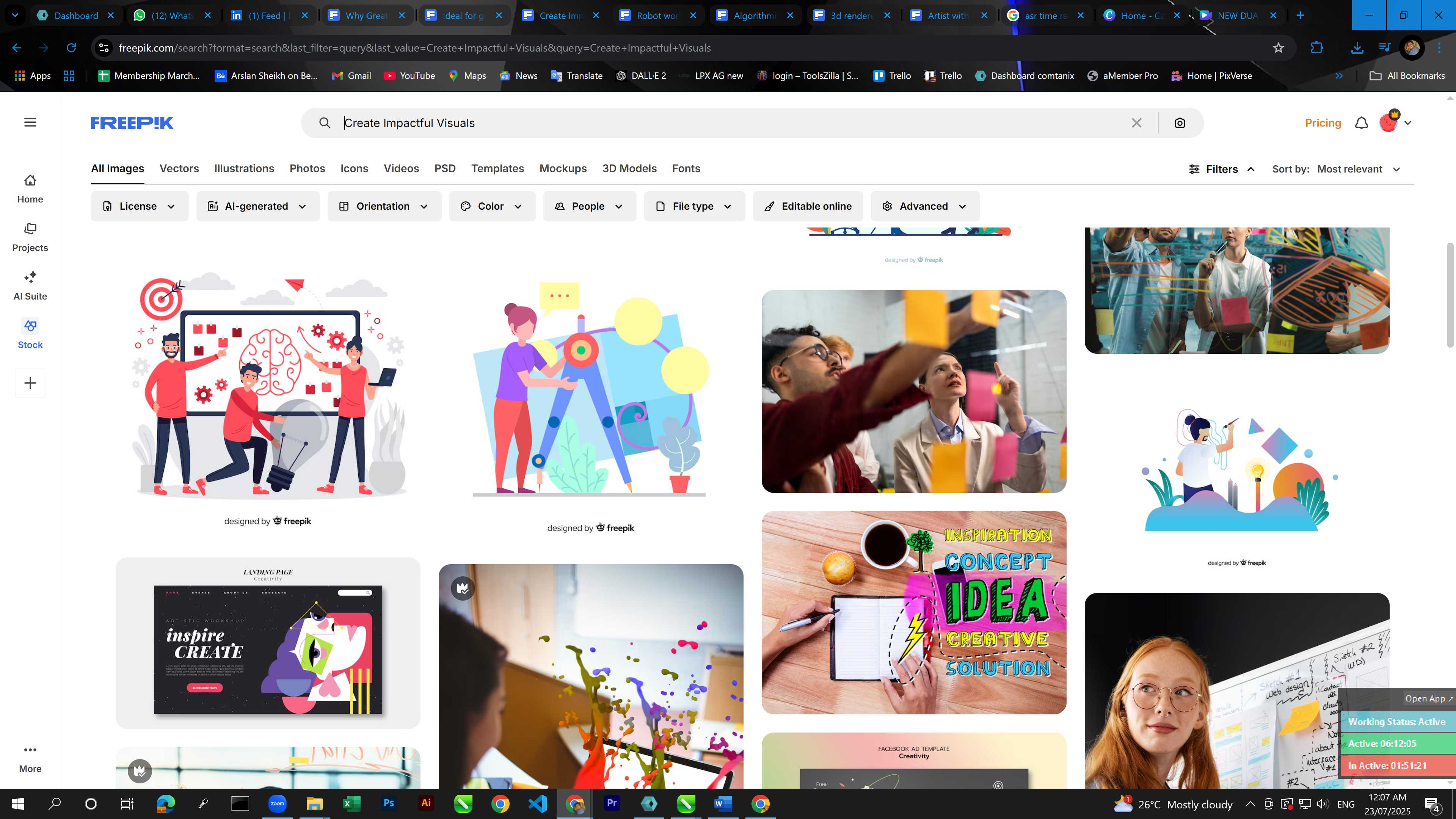Open the YouTube bookmark
This screenshot has width=1456, height=819.
410,76
